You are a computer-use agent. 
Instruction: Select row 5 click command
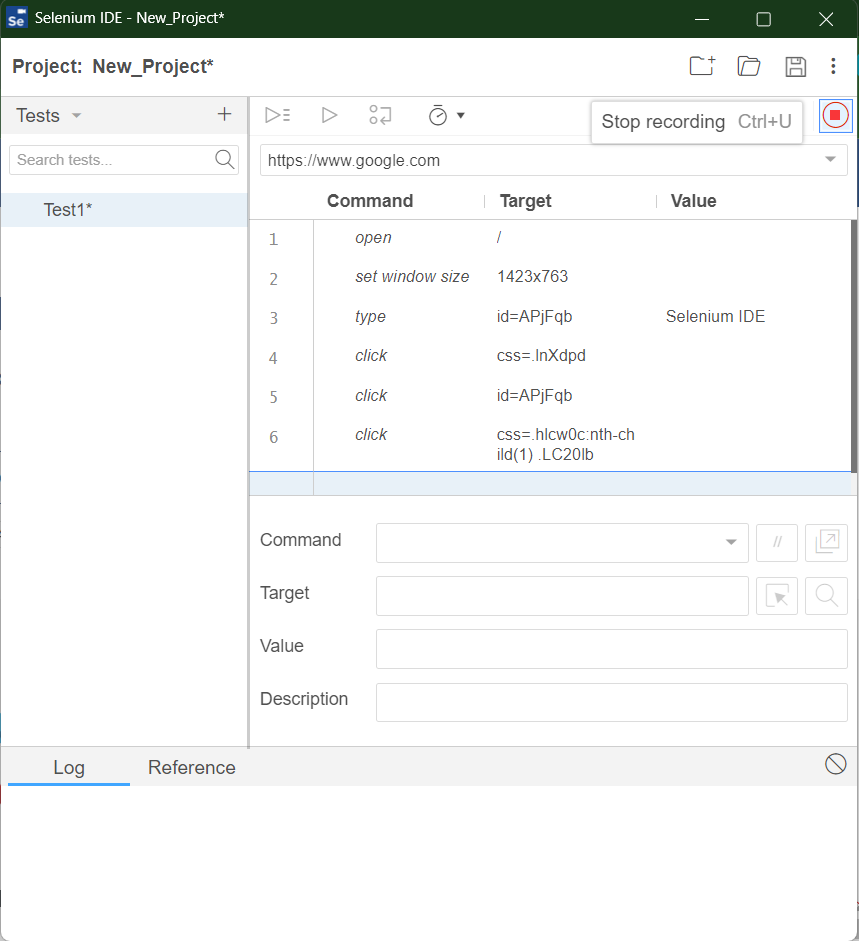point(550,396)
